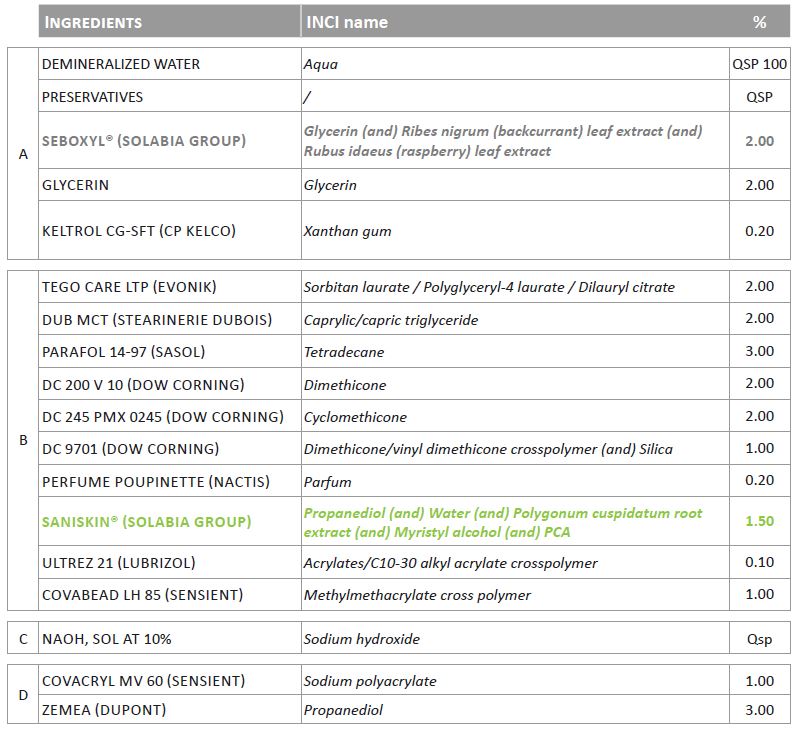The height and width of the screenshot is (730, 798).
Task: Click the Parfum cell
Action: 515,481
